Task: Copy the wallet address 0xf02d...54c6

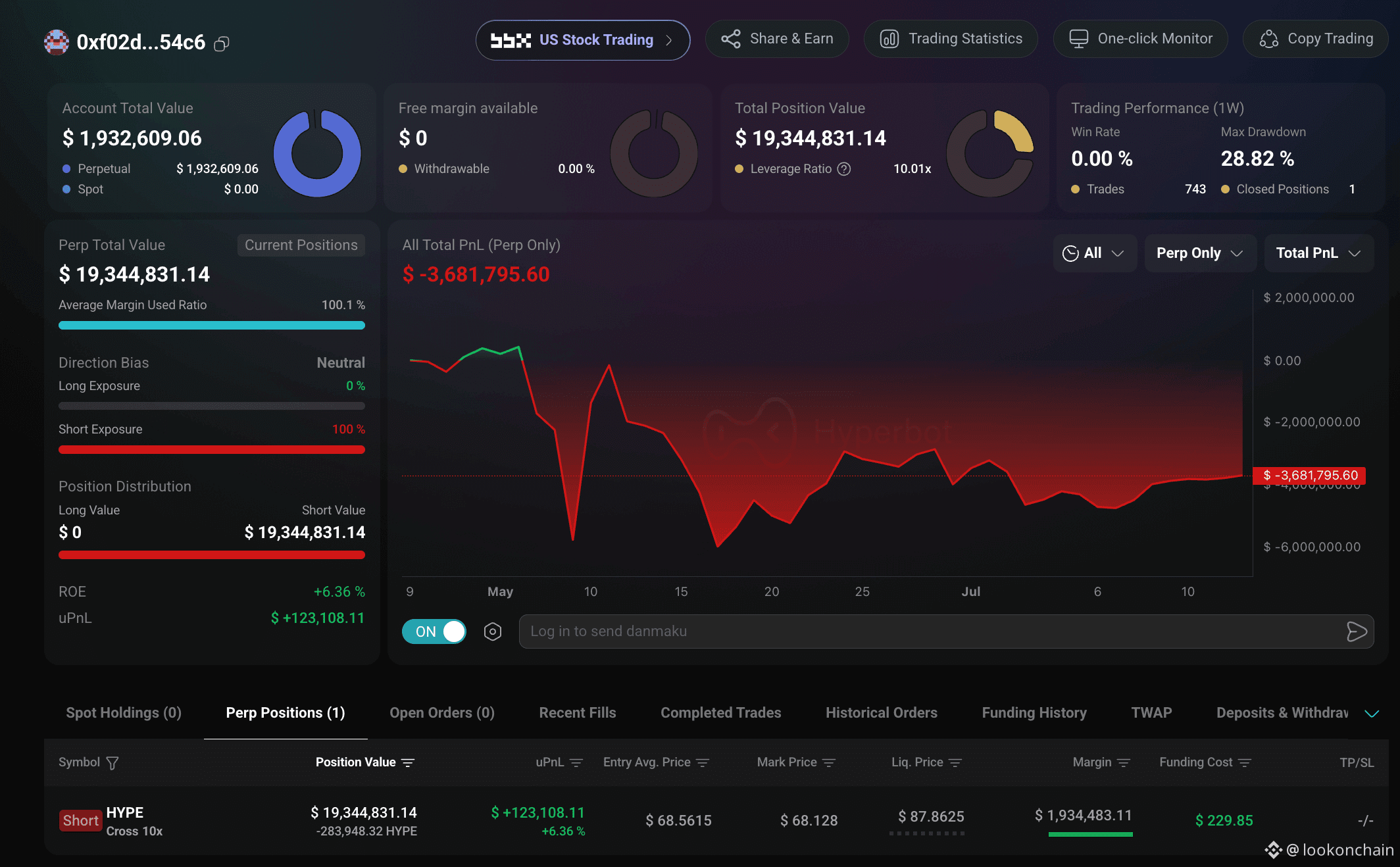Action: pyautogui.click(x=222, y=43)
